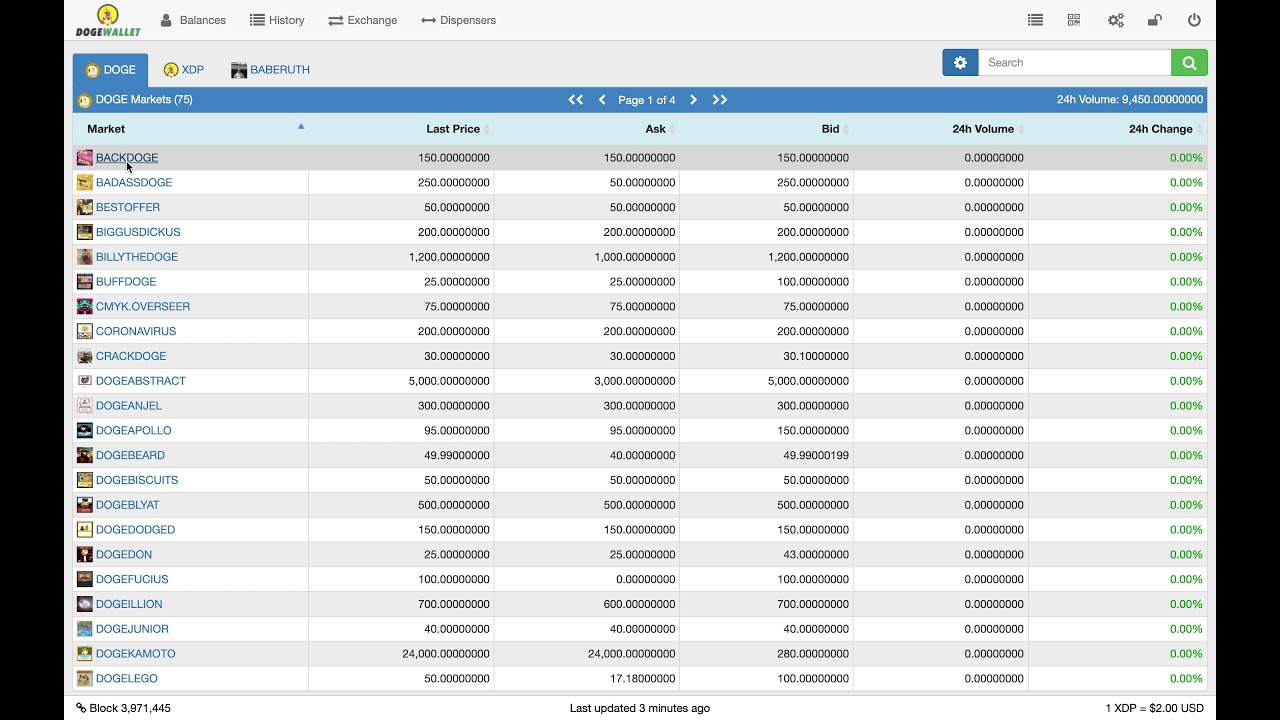Click the DOGEILLION market thumbnail icon

tap(85, 604)
